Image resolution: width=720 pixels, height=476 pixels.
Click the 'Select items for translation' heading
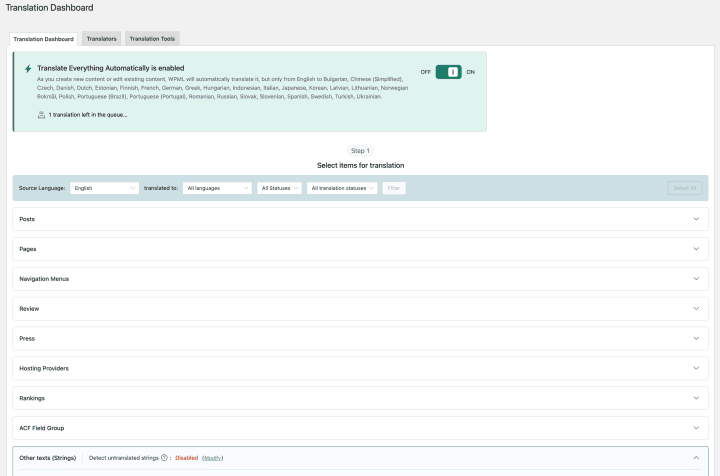[360, 165]
